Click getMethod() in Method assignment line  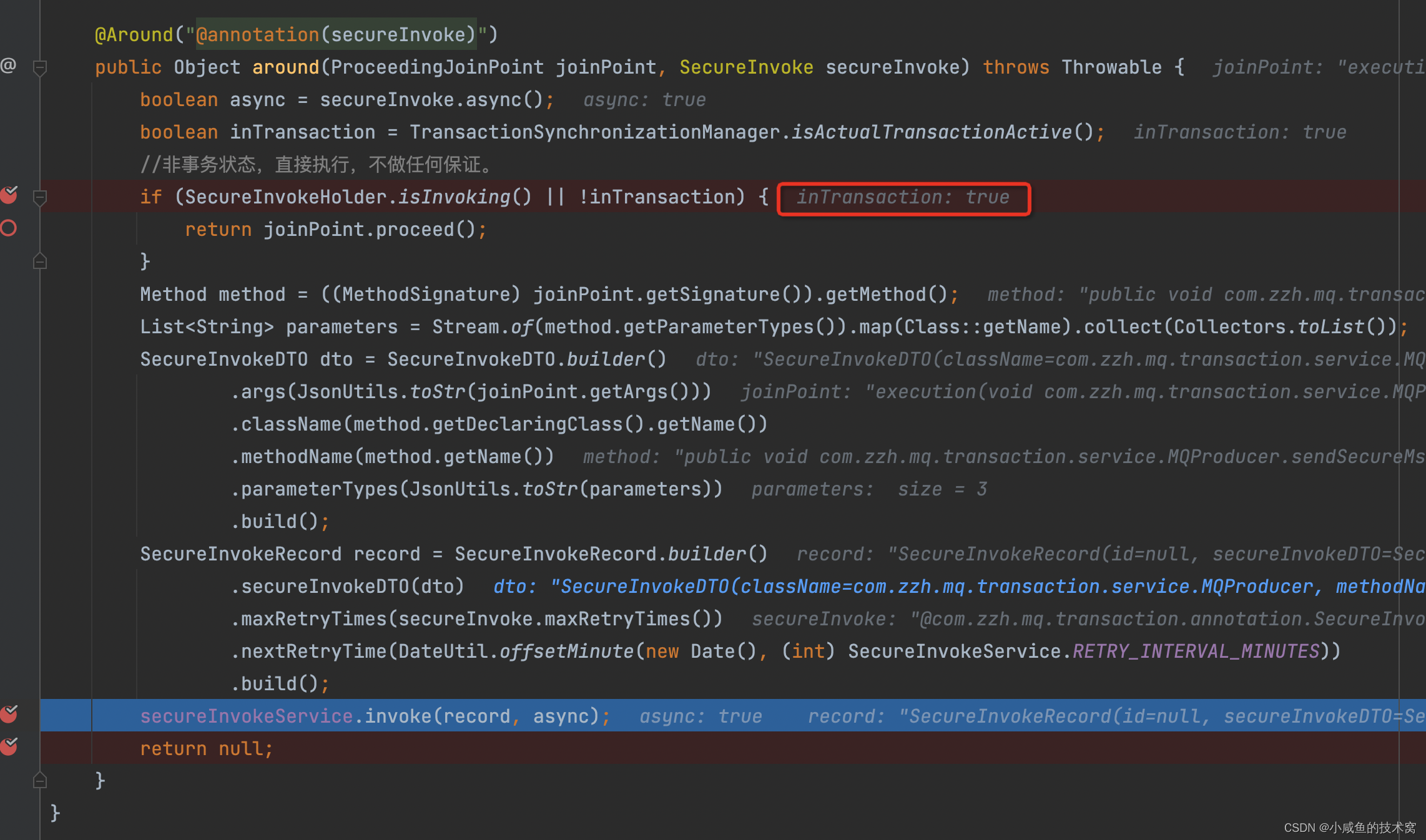tap(887, 295)
